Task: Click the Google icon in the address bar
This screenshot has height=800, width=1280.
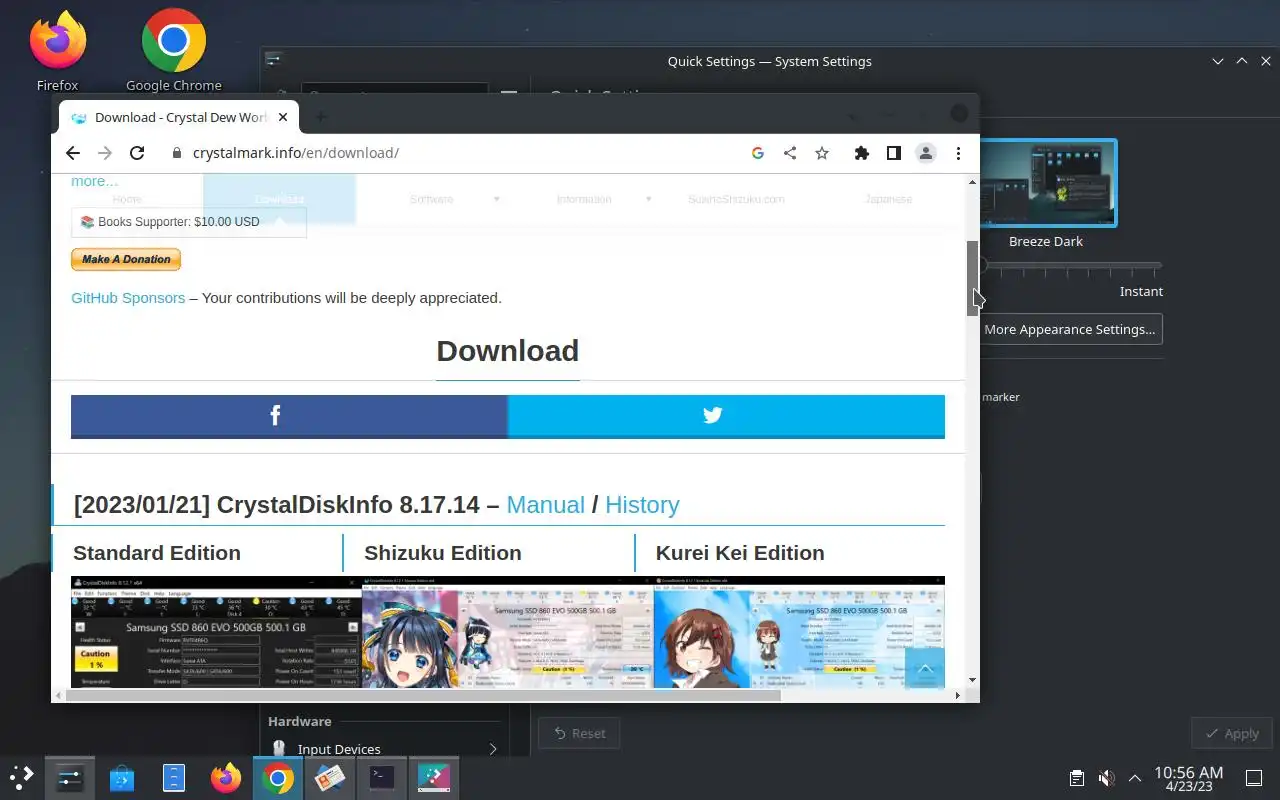Action: tap(757, 153)
